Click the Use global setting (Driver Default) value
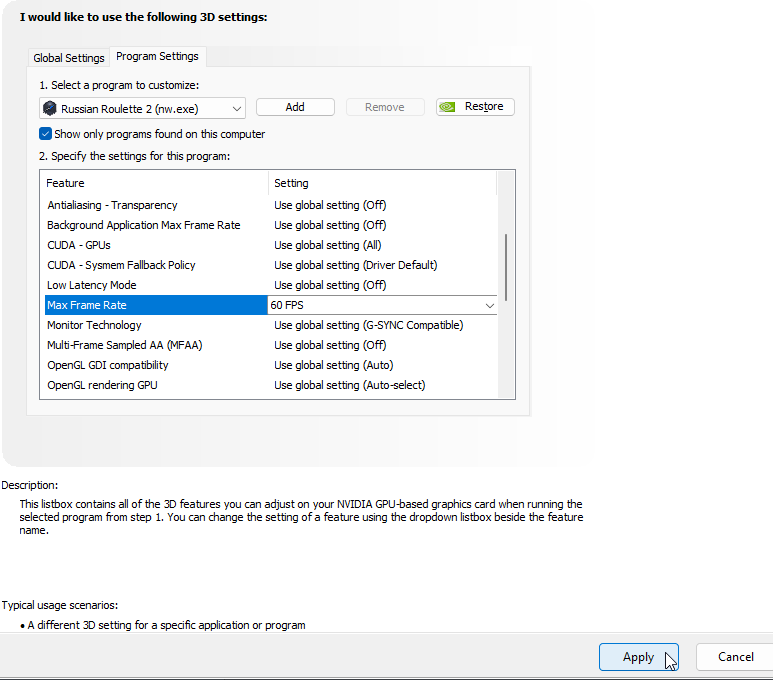Screen dimensions: 773x680 355,265
